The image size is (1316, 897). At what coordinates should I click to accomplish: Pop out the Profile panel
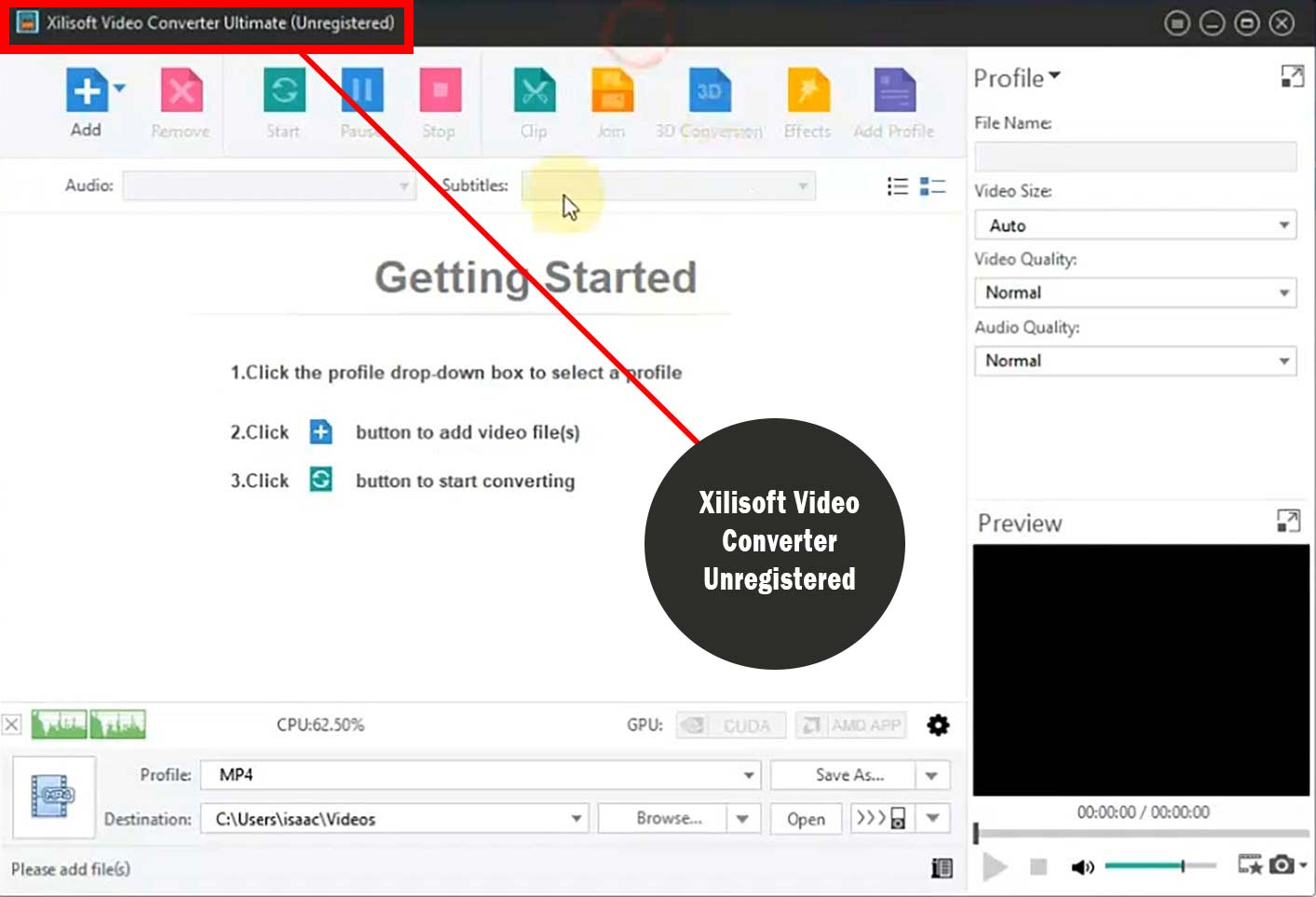point(1292,76)
